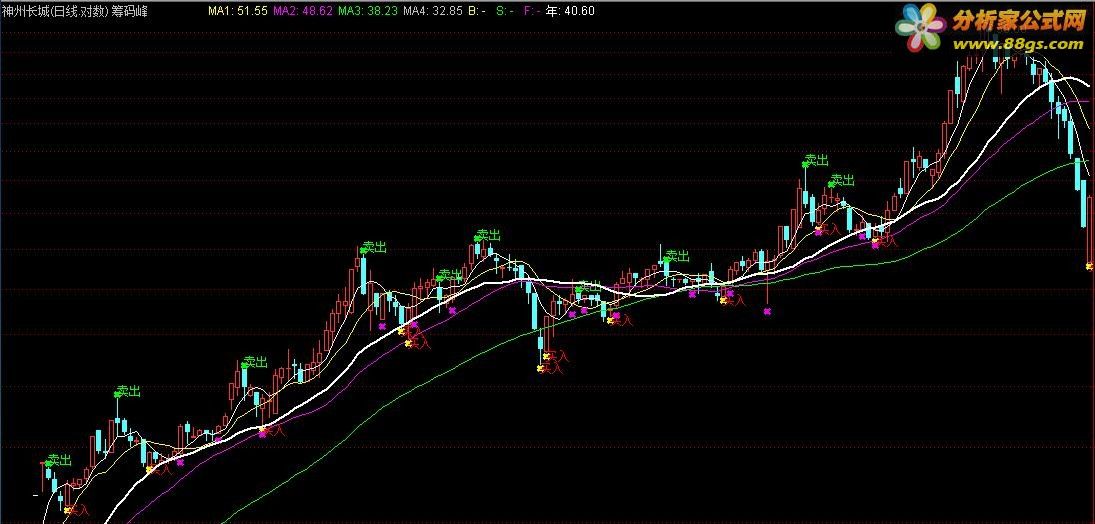This screenshot has height=524, width=1095.
Task: Click the yellow cross marker at chart's far right edge
Action: pos(1089,265)
